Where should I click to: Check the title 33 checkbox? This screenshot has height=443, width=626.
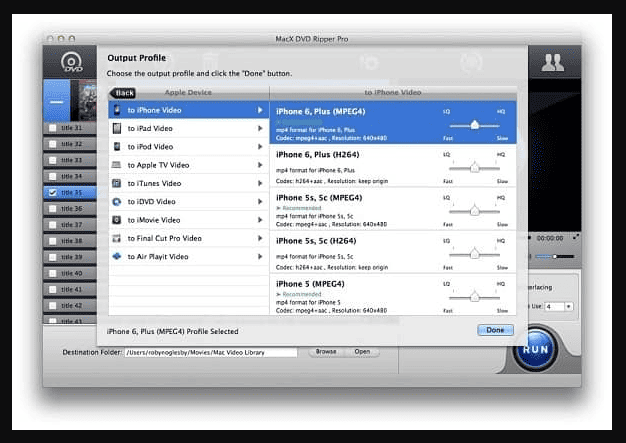(x=52, y=160)
